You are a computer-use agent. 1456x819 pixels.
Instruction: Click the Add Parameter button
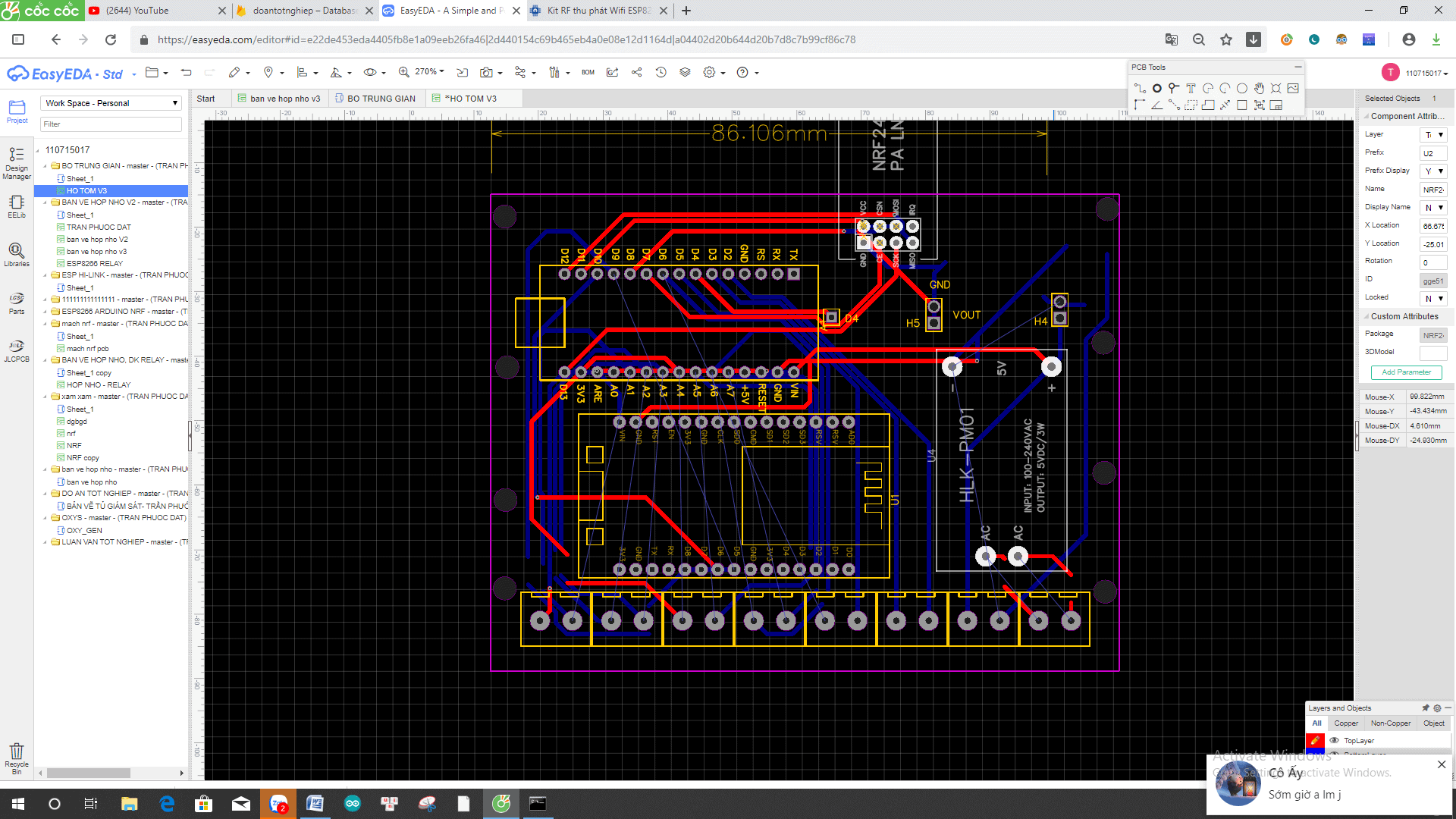[1406, 372]
